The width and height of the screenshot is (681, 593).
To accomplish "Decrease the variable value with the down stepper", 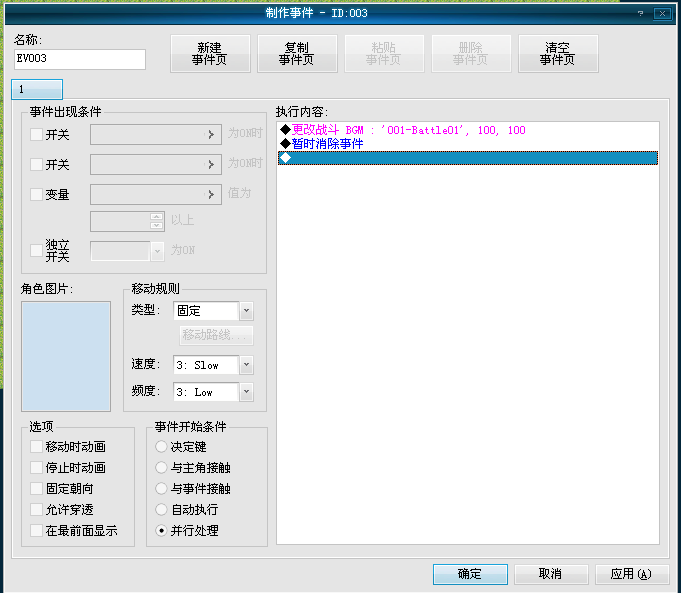I will click(156, 225).
